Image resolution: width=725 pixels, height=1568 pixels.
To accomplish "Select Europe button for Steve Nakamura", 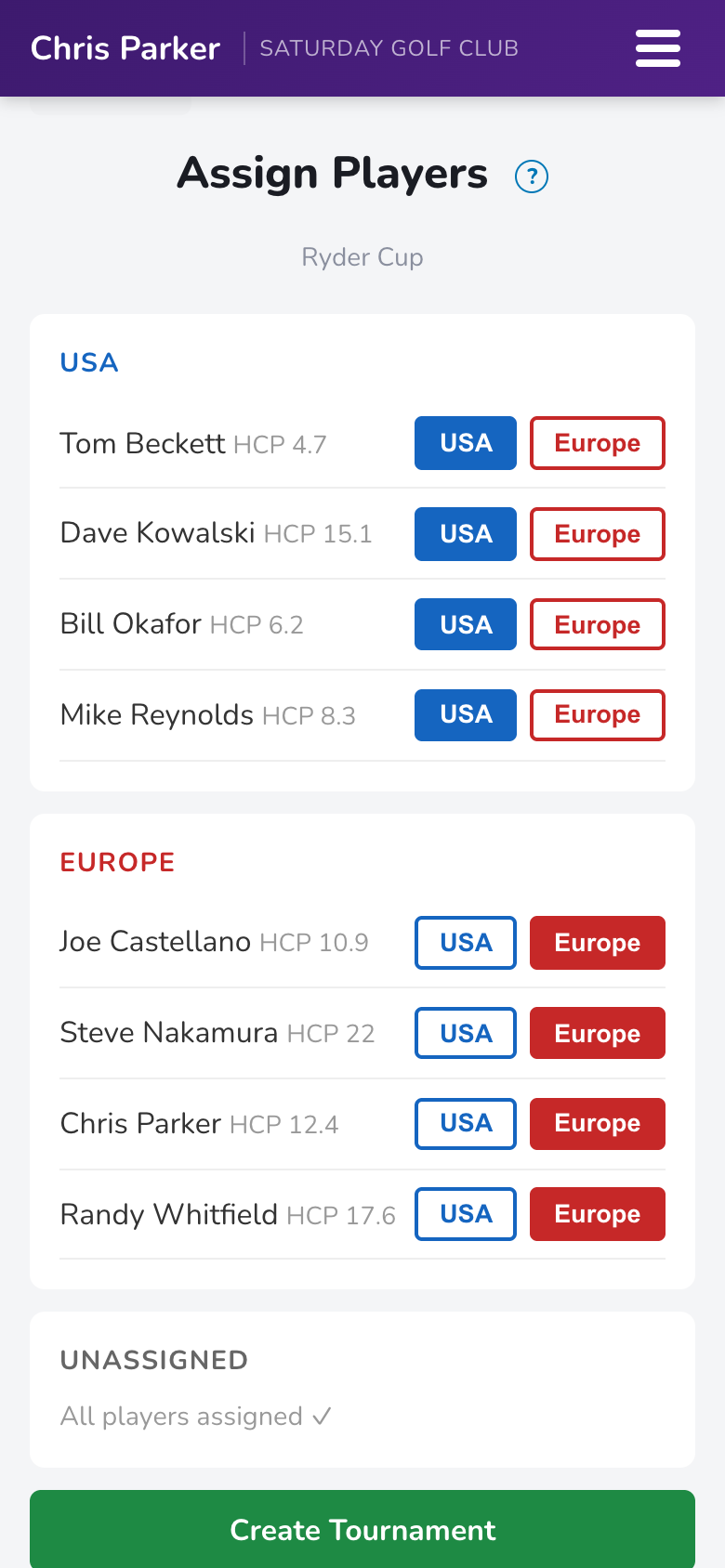I will (x=598, y=1033).
